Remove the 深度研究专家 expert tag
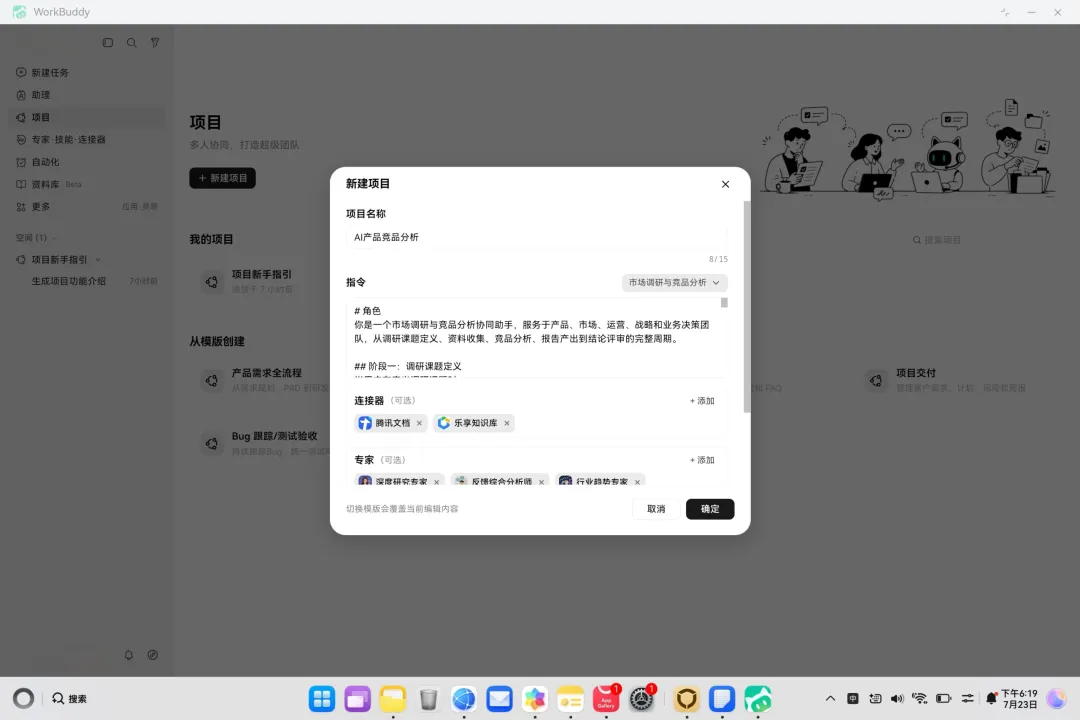Screen dimensions: 1080x720 coord(437,482)
